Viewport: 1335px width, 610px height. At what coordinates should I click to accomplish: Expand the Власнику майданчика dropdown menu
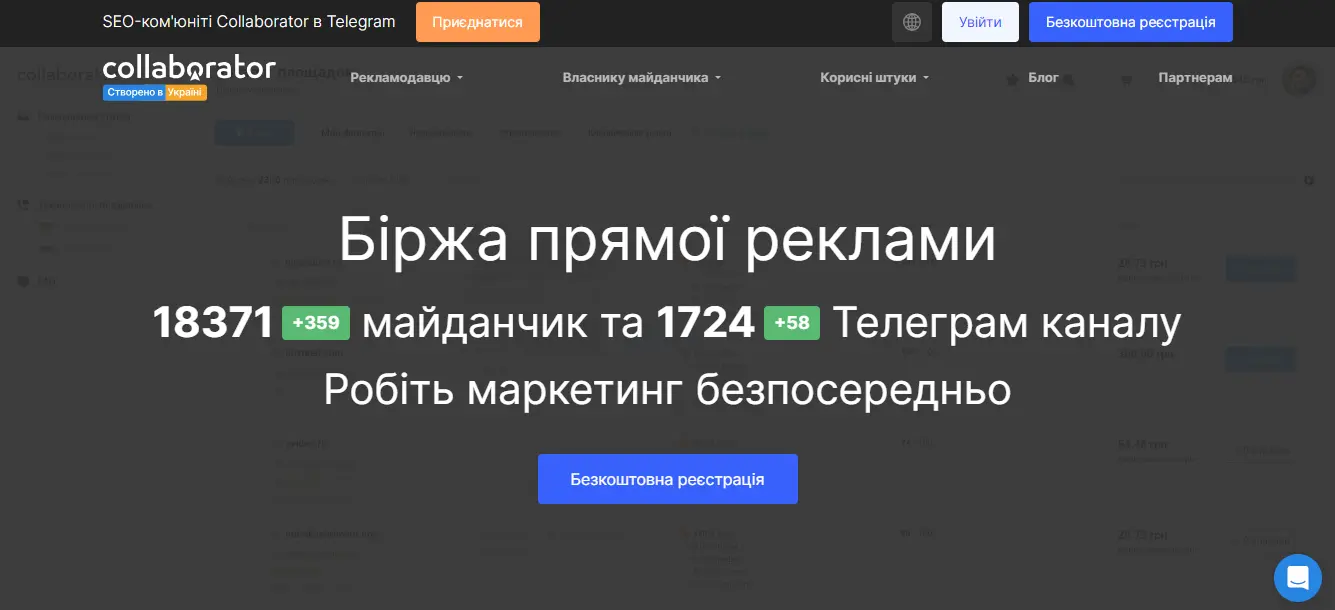[642, 78]
